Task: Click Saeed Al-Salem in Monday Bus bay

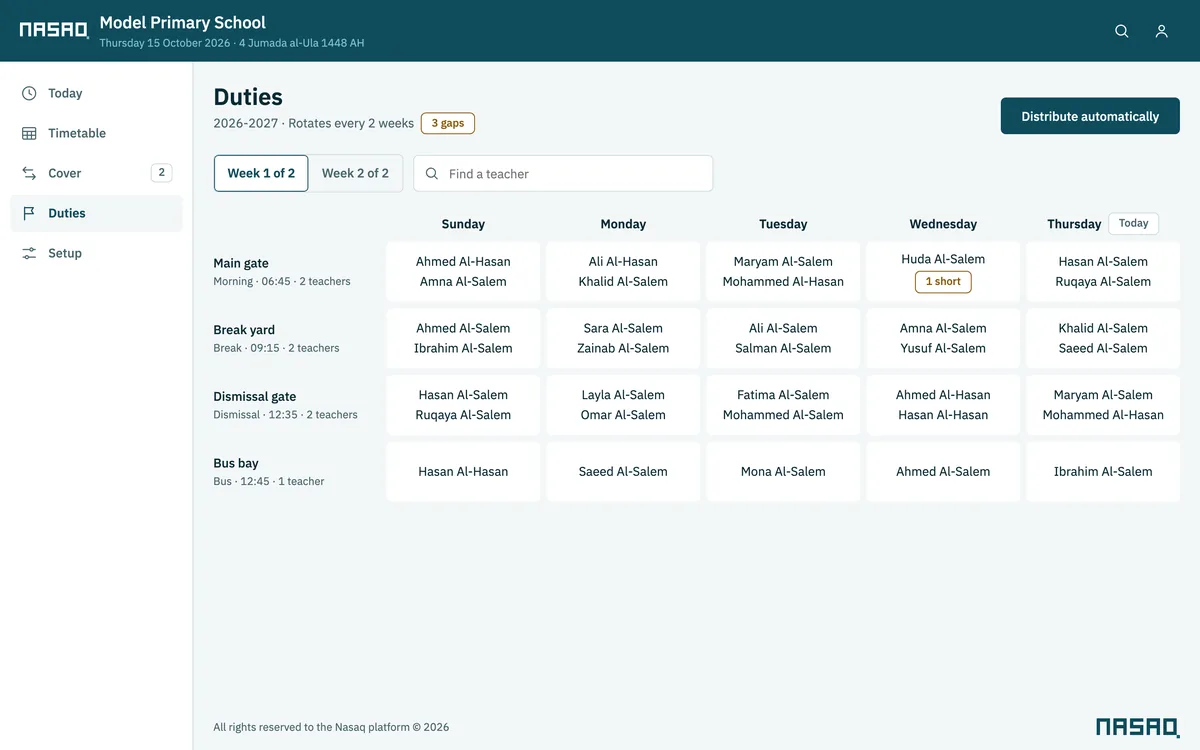Action: pos(623,472)
